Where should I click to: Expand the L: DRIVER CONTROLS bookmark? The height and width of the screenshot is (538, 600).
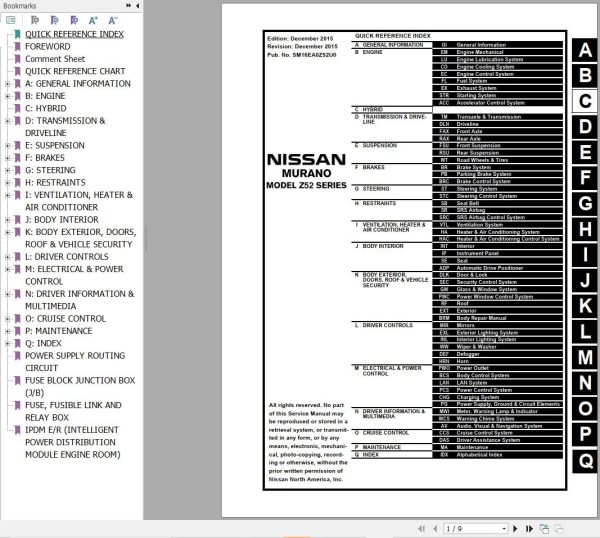click(x=8, y=257)
